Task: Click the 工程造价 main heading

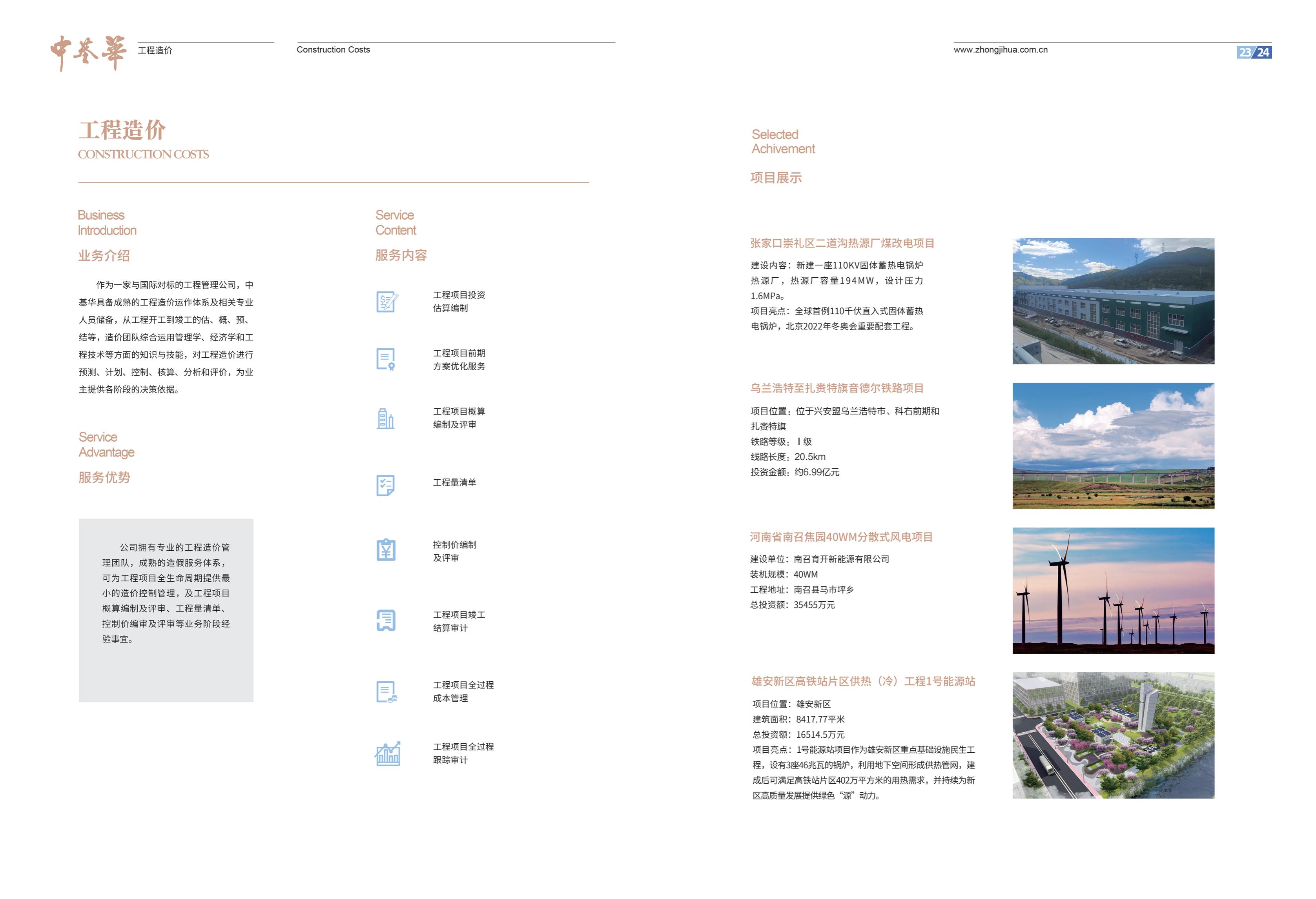Action: (x=122, y=130)
